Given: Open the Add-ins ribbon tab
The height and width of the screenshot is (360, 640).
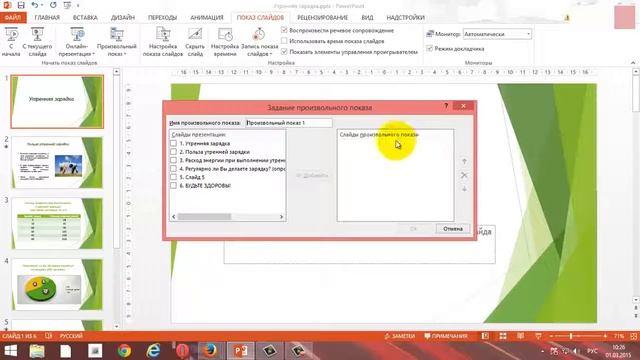Looking at the screenshot, I should [x=405, y=18].
